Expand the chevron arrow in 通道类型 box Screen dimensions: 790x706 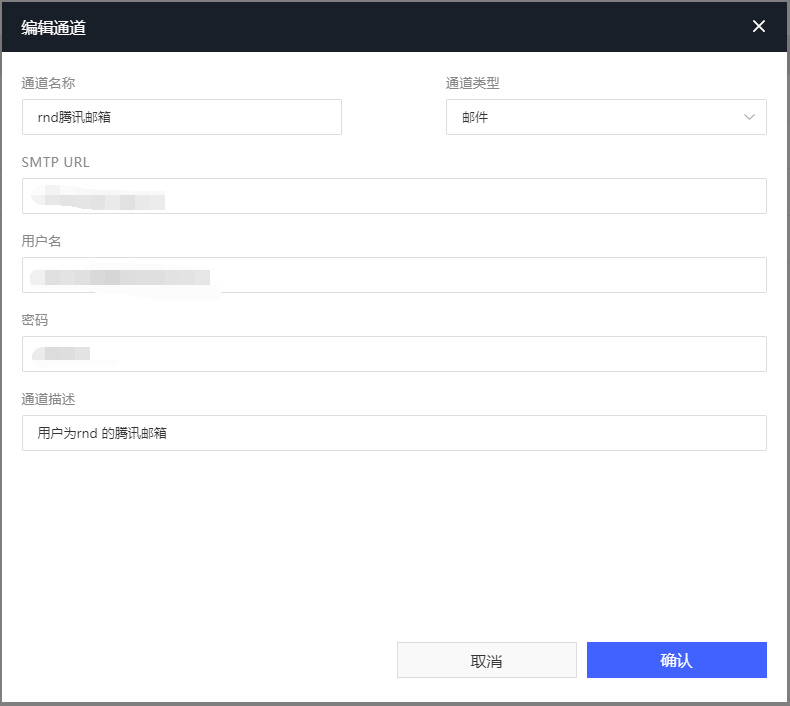(x=749, y=117)
